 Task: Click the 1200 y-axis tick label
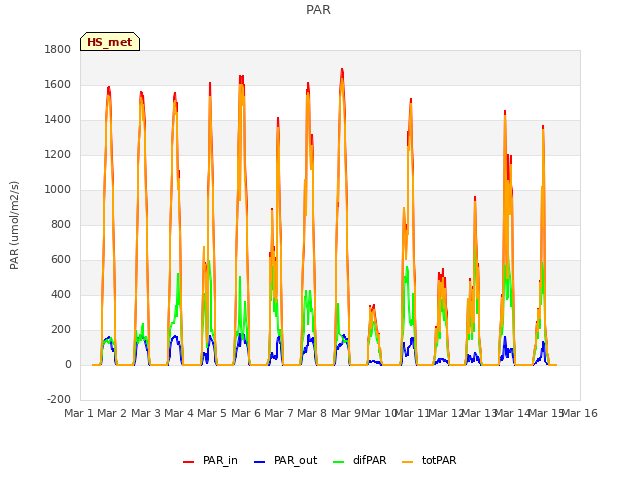58,155
